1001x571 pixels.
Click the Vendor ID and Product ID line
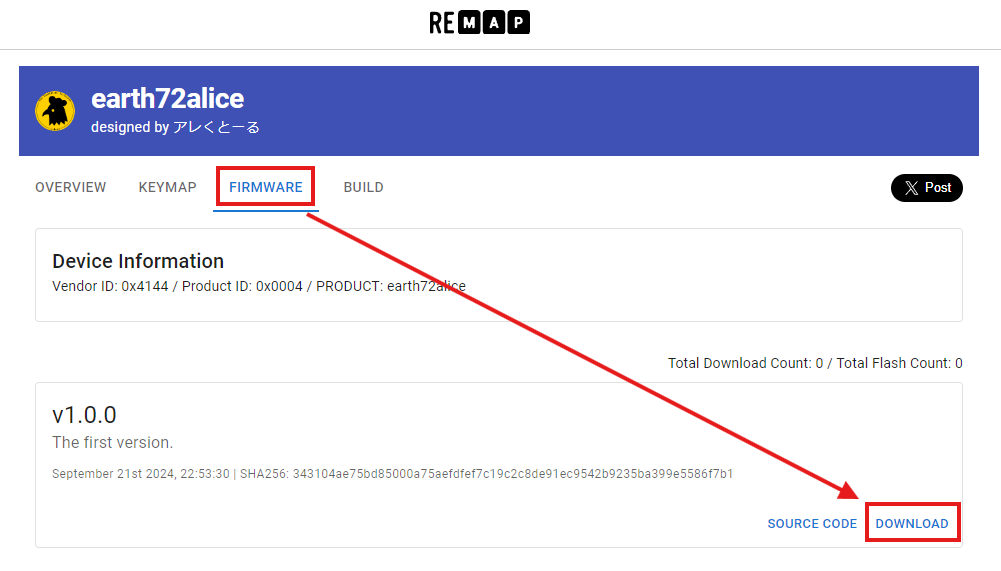coord(259,286)
